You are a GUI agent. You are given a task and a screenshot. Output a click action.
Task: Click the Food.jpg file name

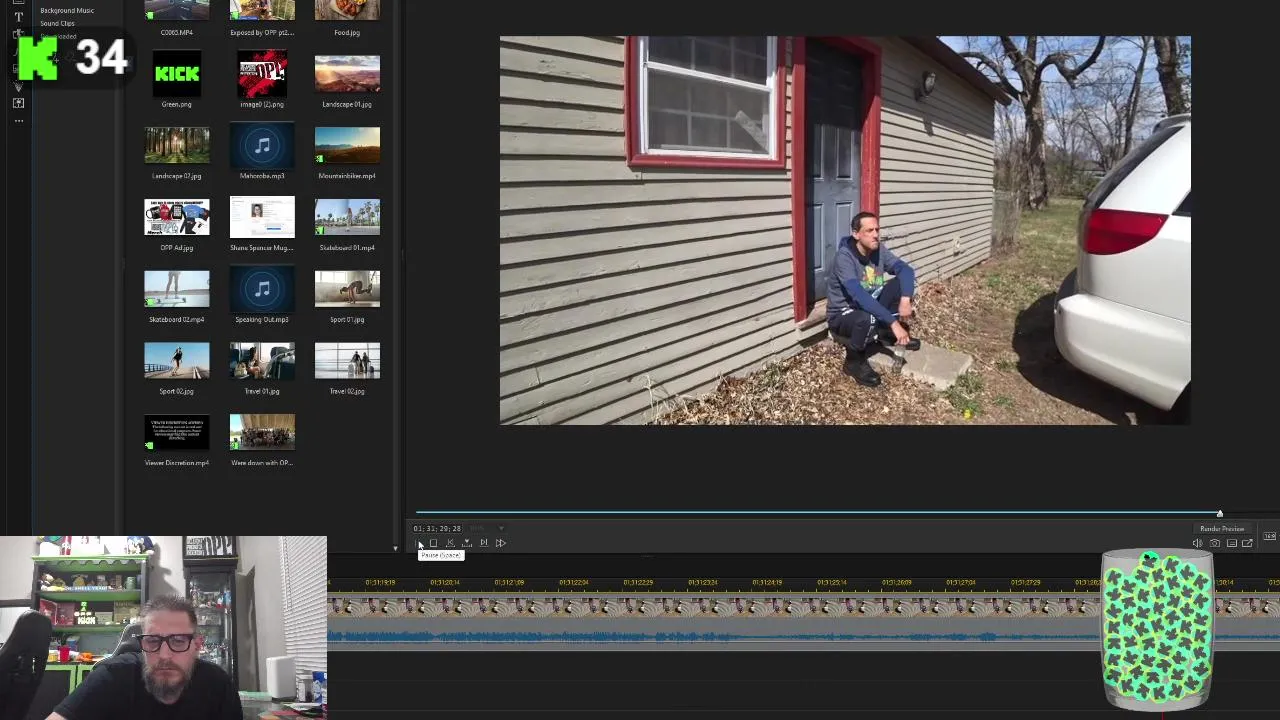[347, 32]
